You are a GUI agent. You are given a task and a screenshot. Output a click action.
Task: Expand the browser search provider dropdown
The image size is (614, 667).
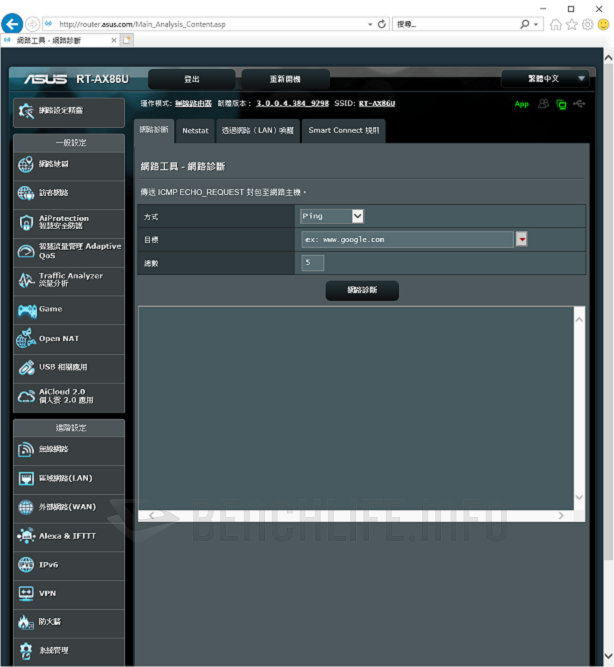536,25
